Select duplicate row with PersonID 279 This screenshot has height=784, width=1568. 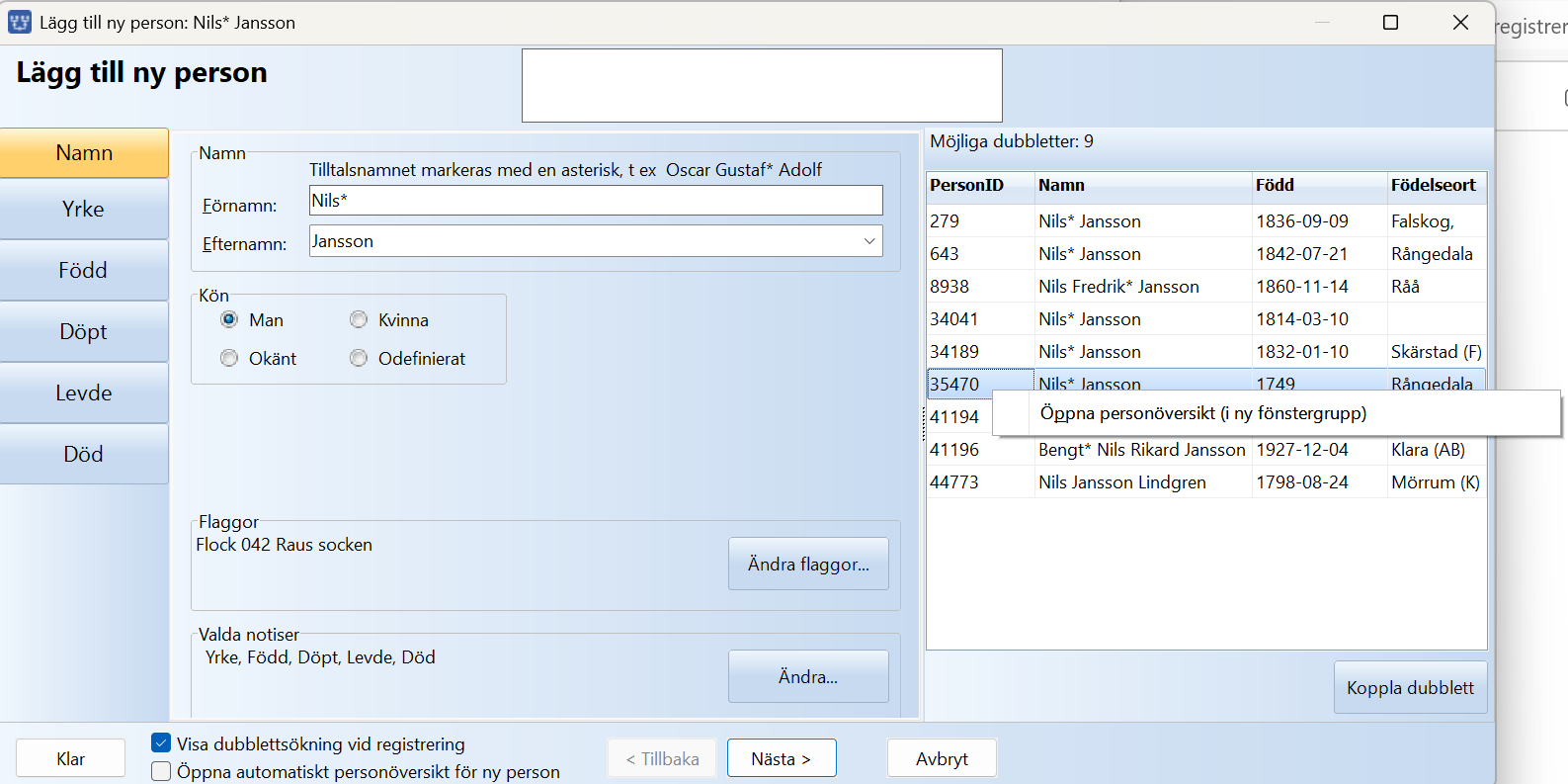[x=1206, y=221]
